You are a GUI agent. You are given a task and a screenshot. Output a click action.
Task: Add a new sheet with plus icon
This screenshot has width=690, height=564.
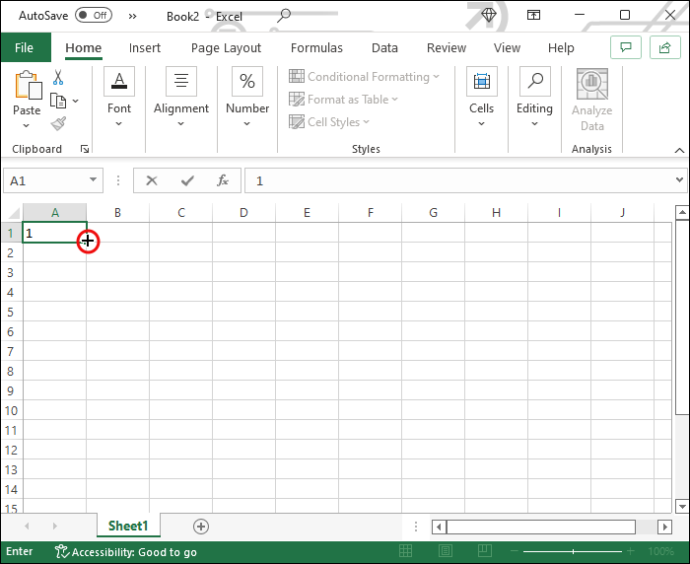[201, 526]
